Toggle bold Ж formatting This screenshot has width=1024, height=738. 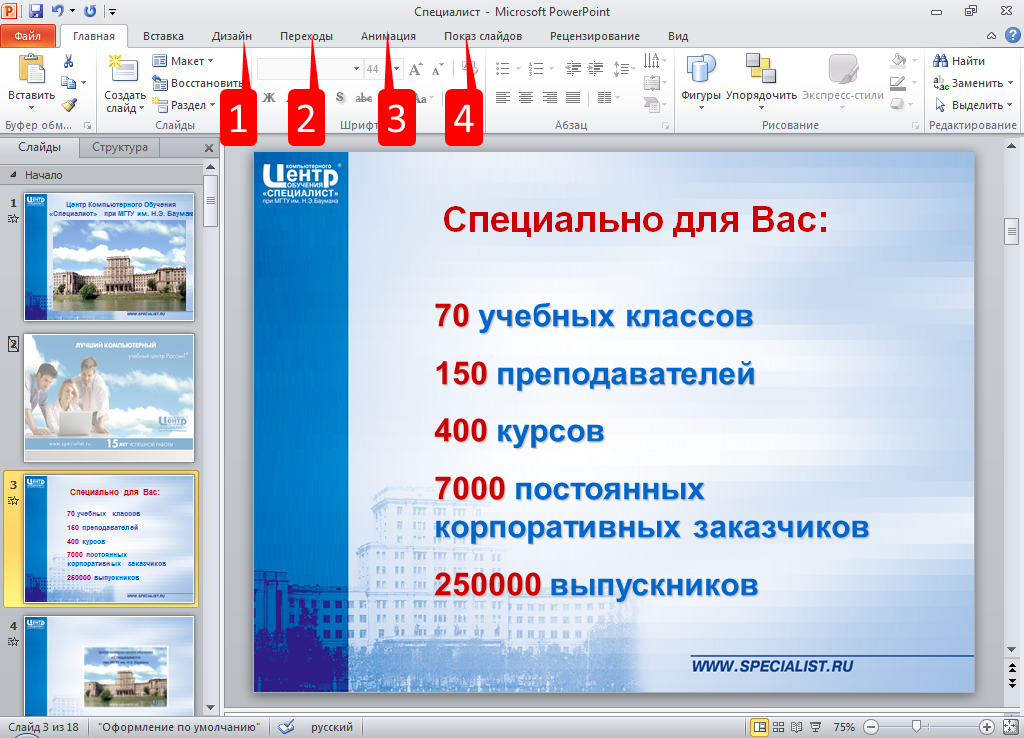[x=268, y=98]
